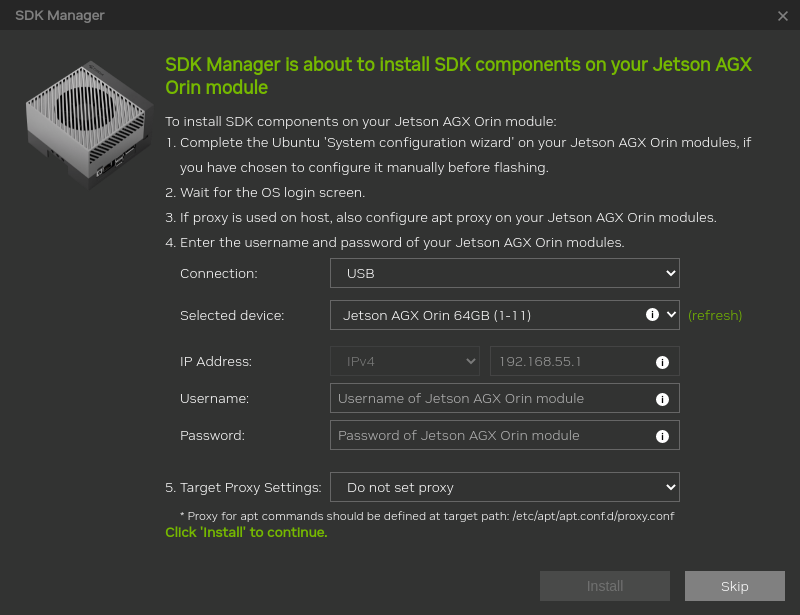This screenshot has height=615, width=800.
Task: Open the Connection dropdown showing USB
Action: point(504,272)
